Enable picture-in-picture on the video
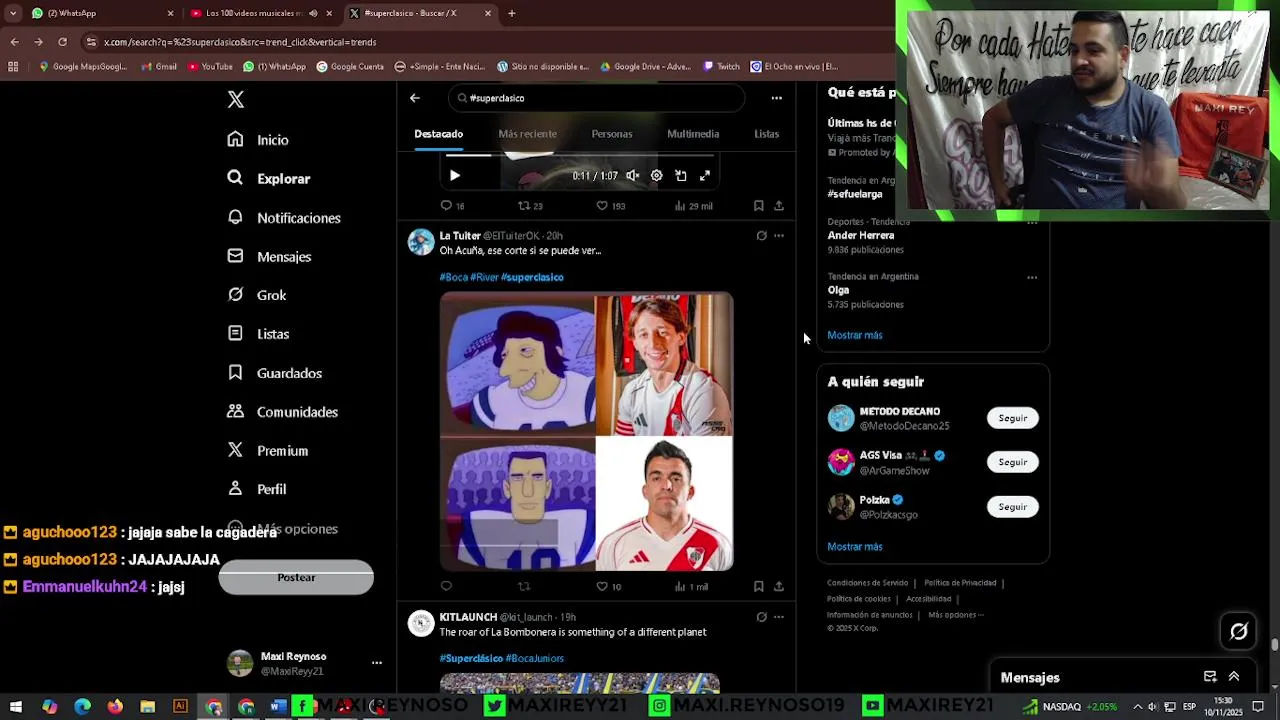1280x720 pixels. [x=681, y=176]
